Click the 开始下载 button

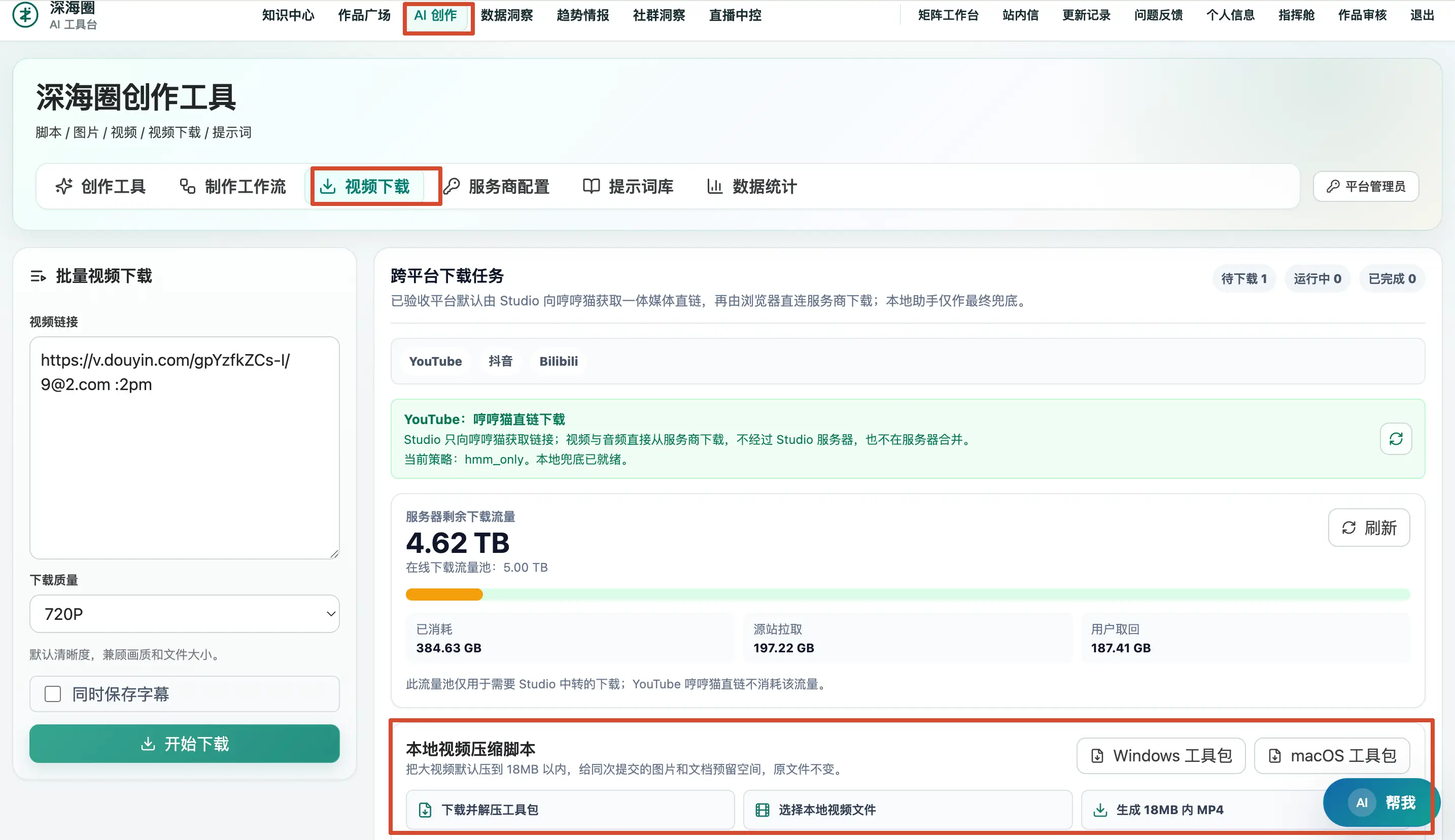tap(185, 744)
